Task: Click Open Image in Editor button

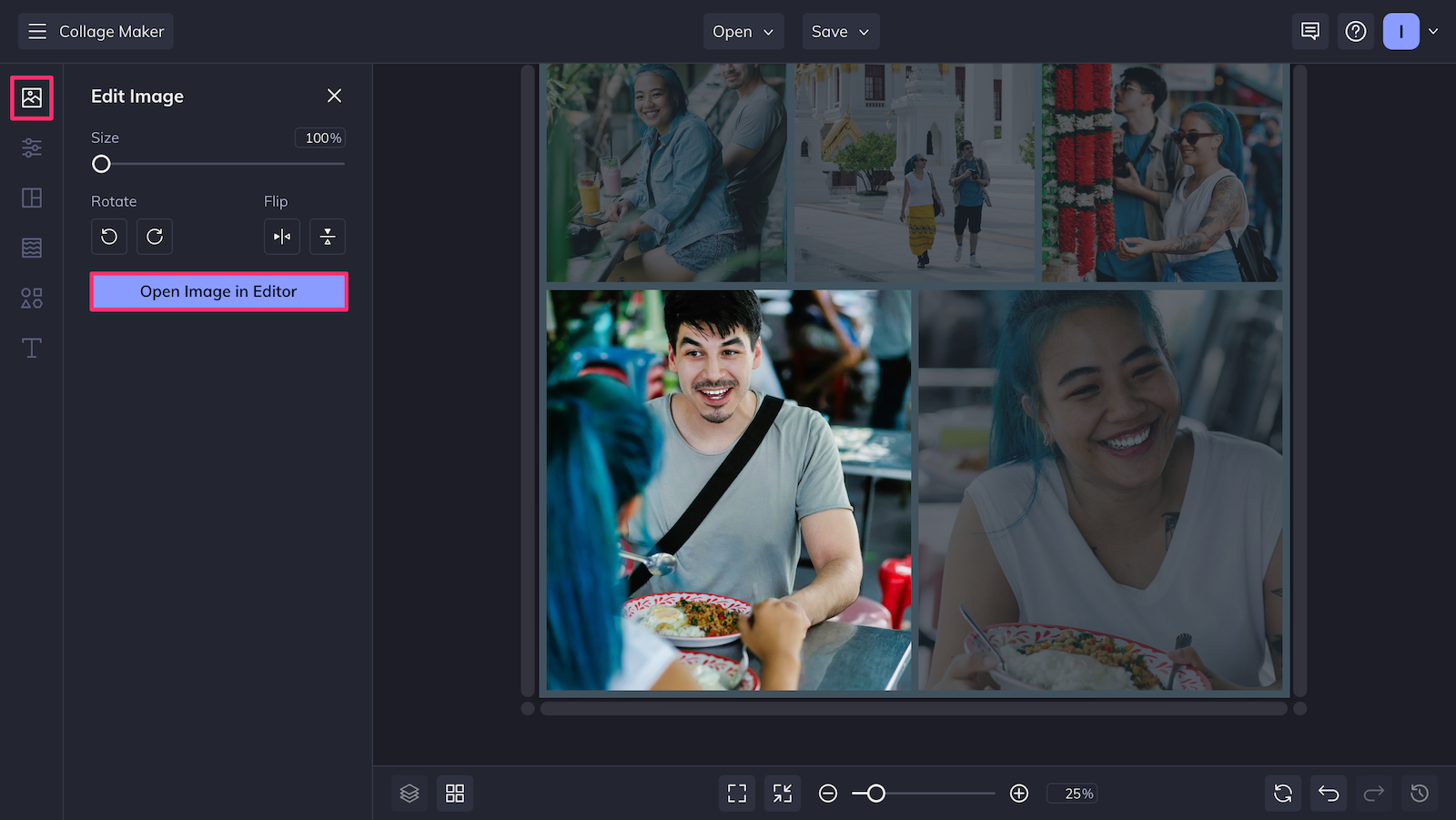Action: (218, 291)
